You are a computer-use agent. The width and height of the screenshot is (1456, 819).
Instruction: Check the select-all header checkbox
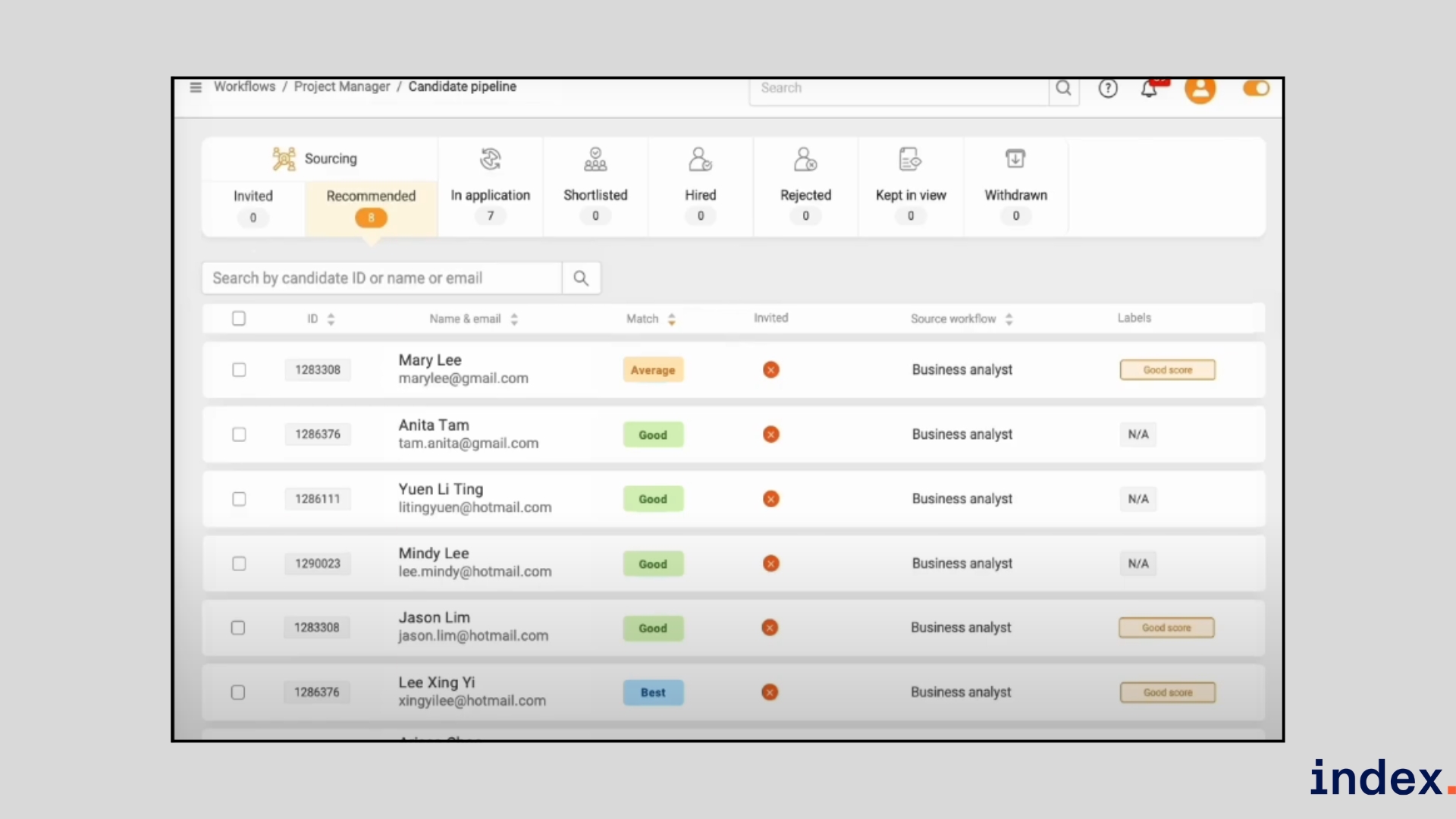pyautogui.click(x=239, y=318)
